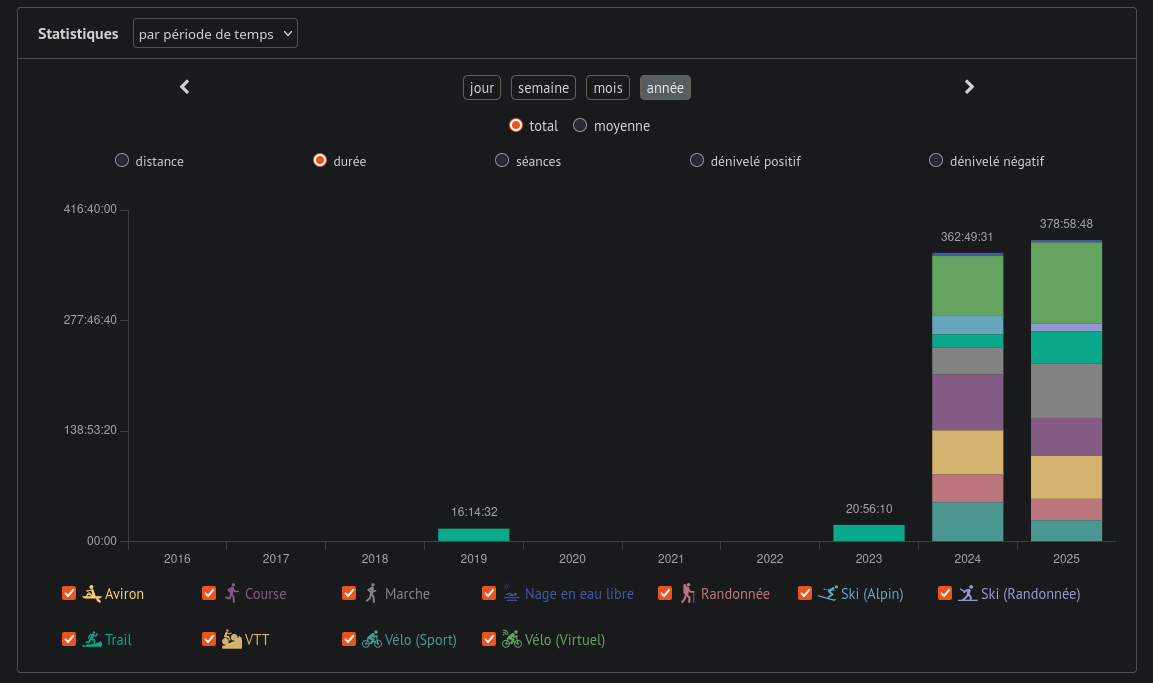
Task: Uncheck the Vélo (Sport) checkbox
Action: tap(349, 639)
